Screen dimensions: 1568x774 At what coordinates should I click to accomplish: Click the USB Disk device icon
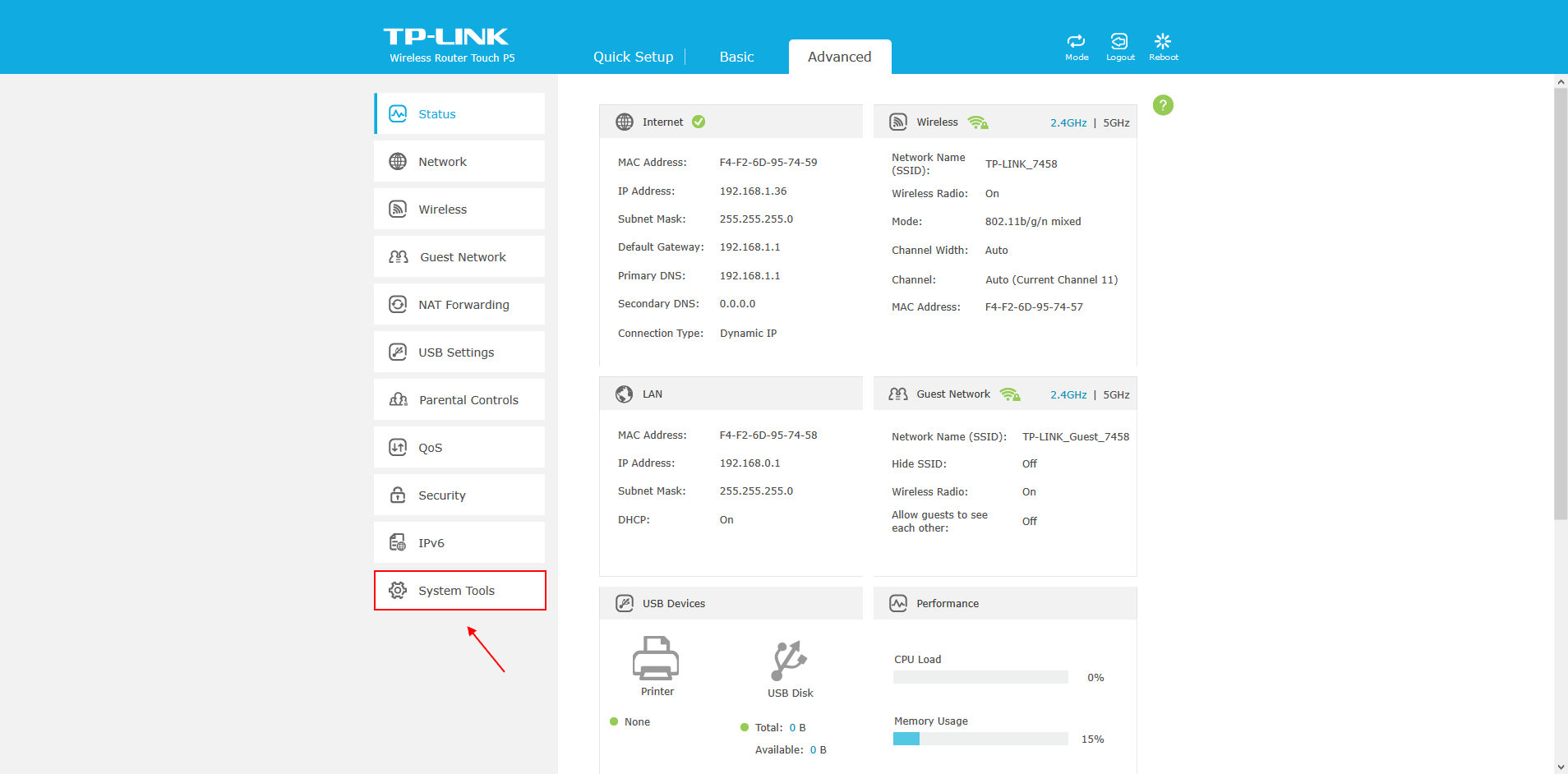[790, 661]
